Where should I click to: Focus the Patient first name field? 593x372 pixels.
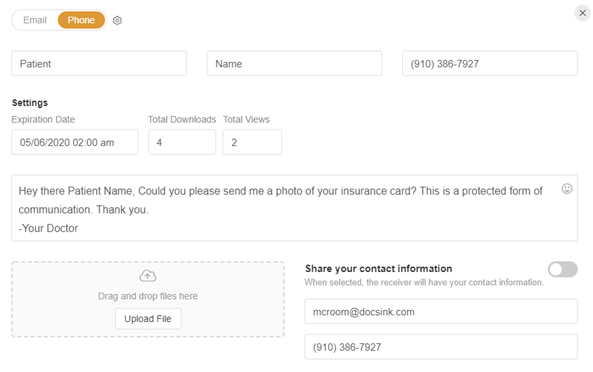[99, 64]
